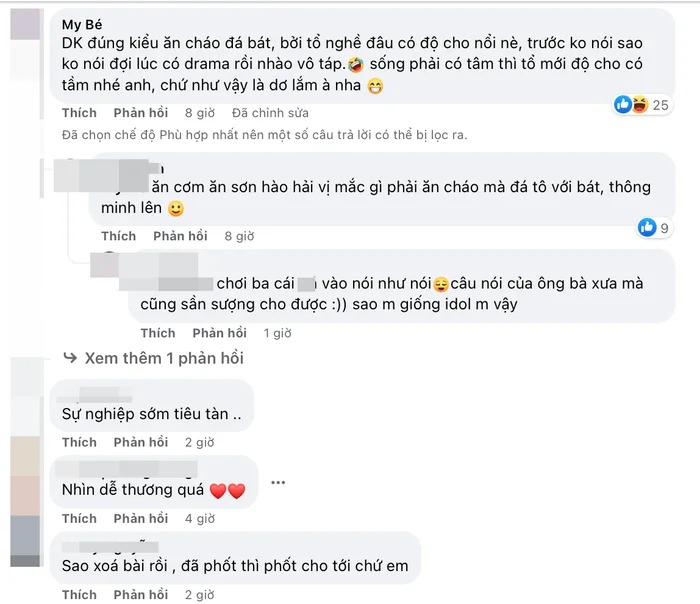Like the "chơi ba cái" reply
Viewport: 700px width, 604px height.
pyautogui.click(x=158, y=333)
